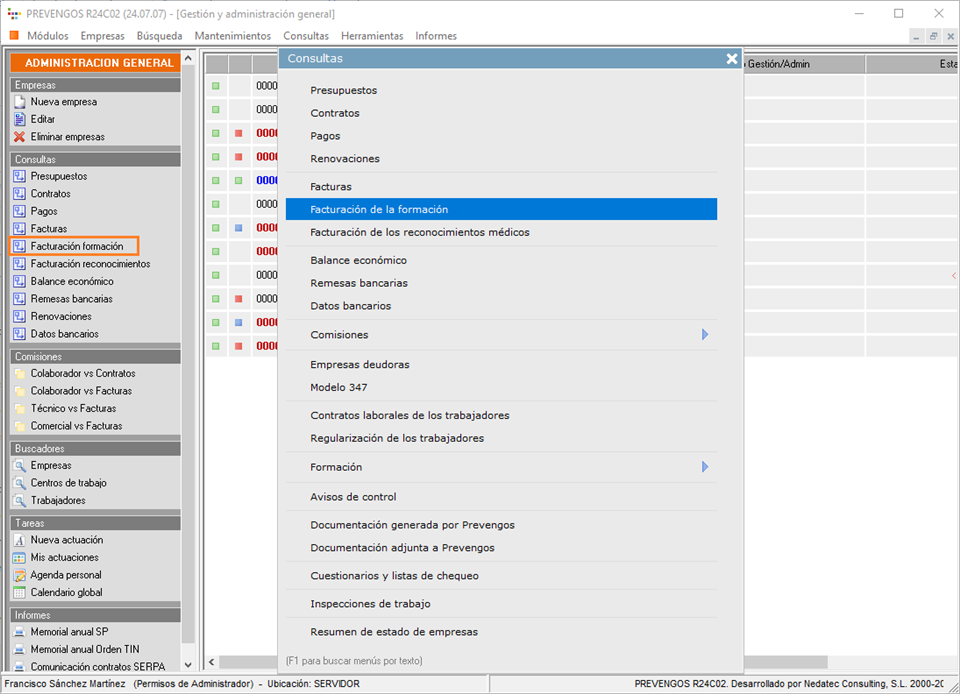
Task: Collapse the Buscadores sidebar section header
Action: (95, 449)
